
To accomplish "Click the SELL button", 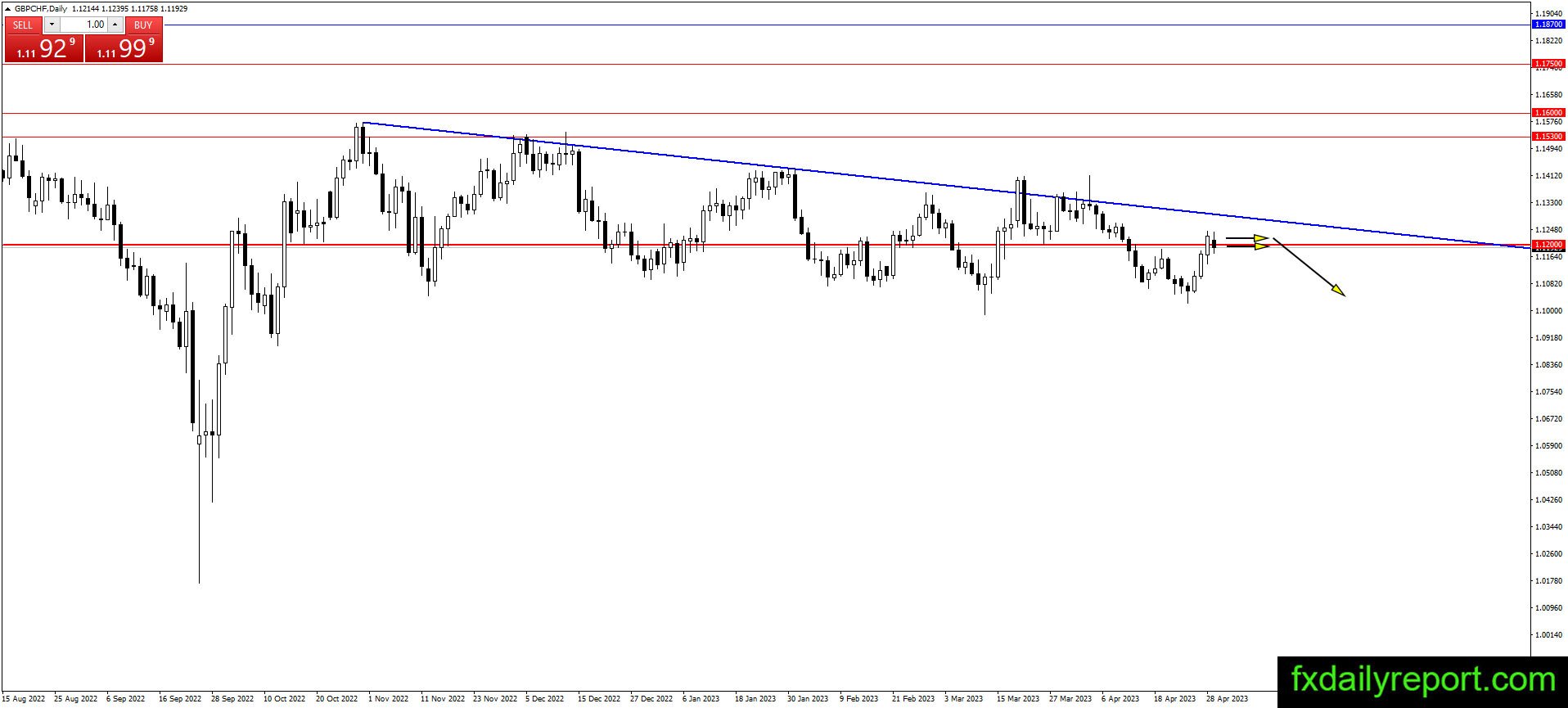I will tap(23, 25).
